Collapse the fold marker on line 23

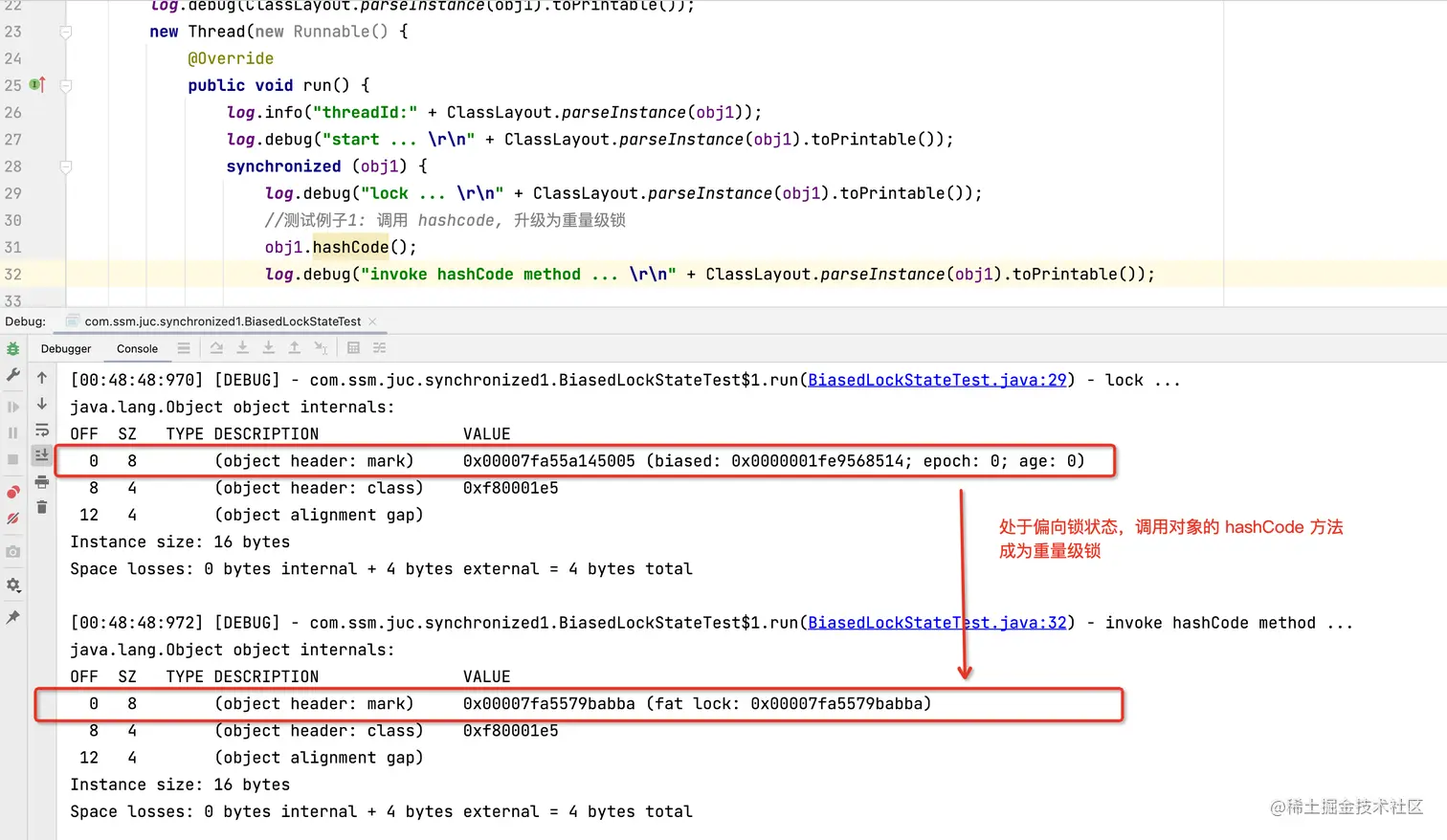point(66,32)
